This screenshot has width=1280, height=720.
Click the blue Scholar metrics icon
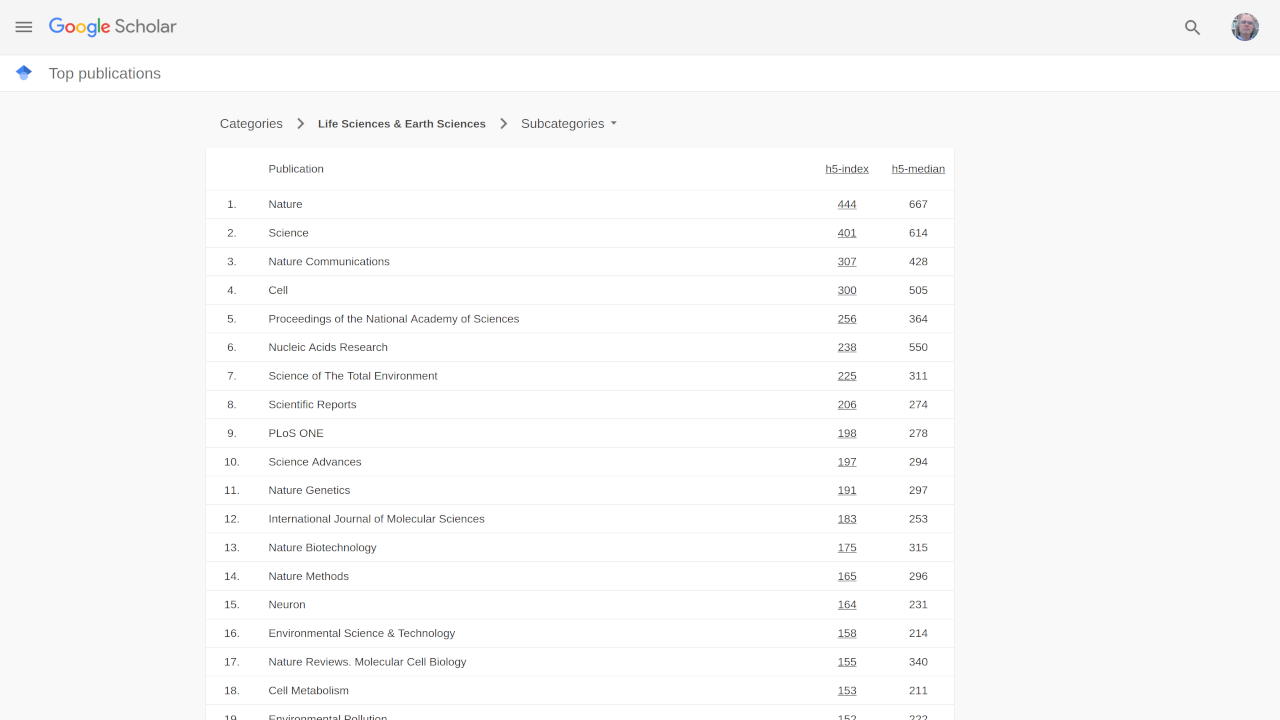24,73
